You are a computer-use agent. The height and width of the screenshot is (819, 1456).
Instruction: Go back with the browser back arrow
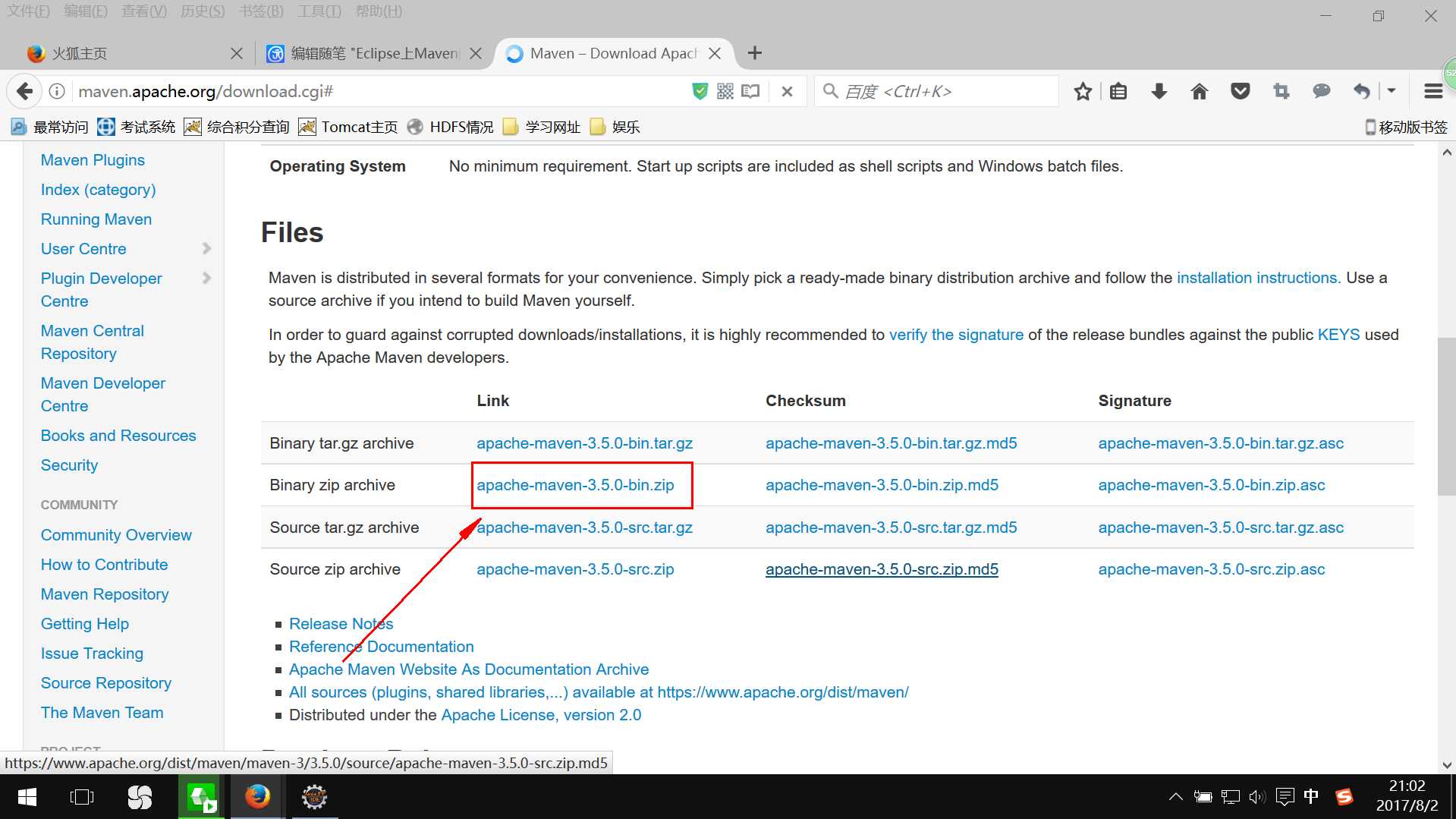(24, 91)
